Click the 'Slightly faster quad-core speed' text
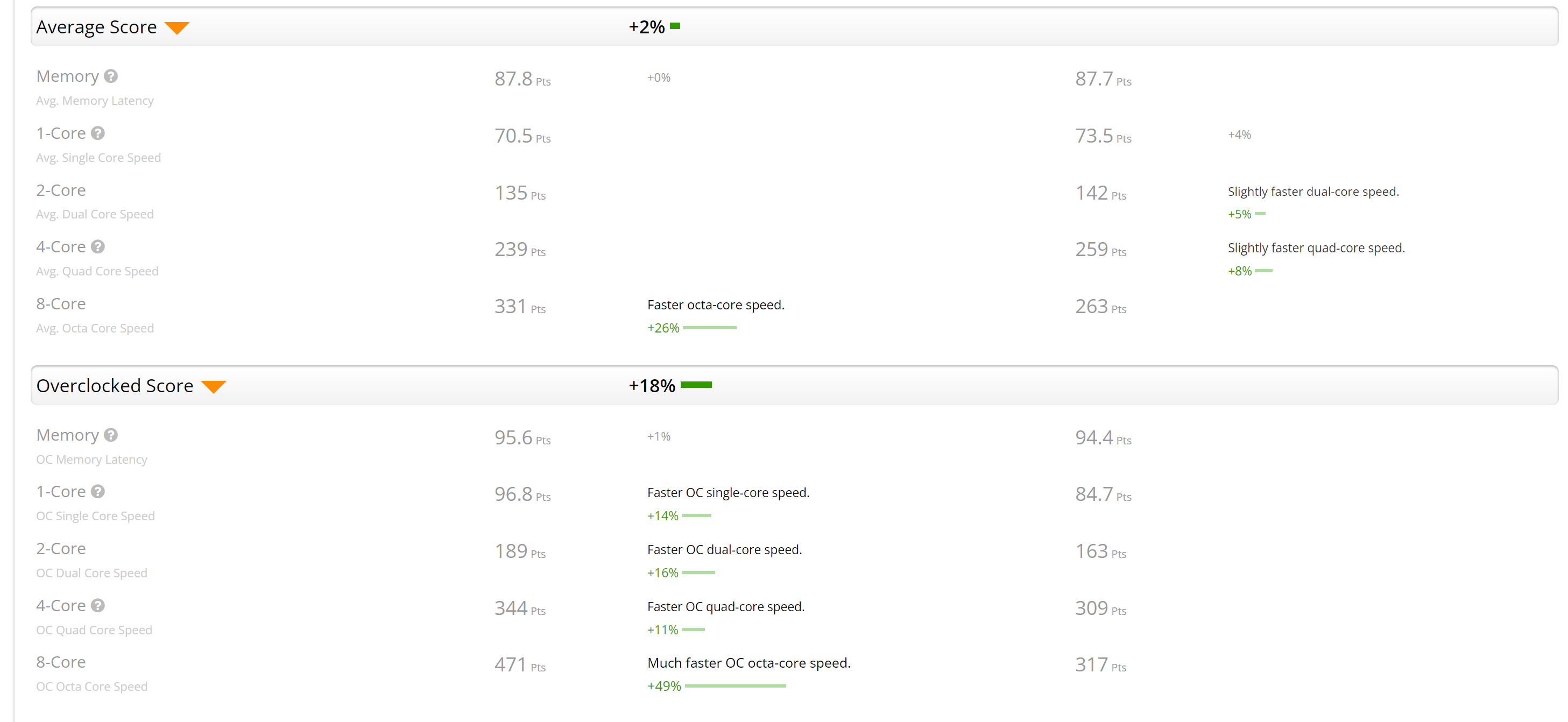 pyautogui.click(x=1316, y=248)
